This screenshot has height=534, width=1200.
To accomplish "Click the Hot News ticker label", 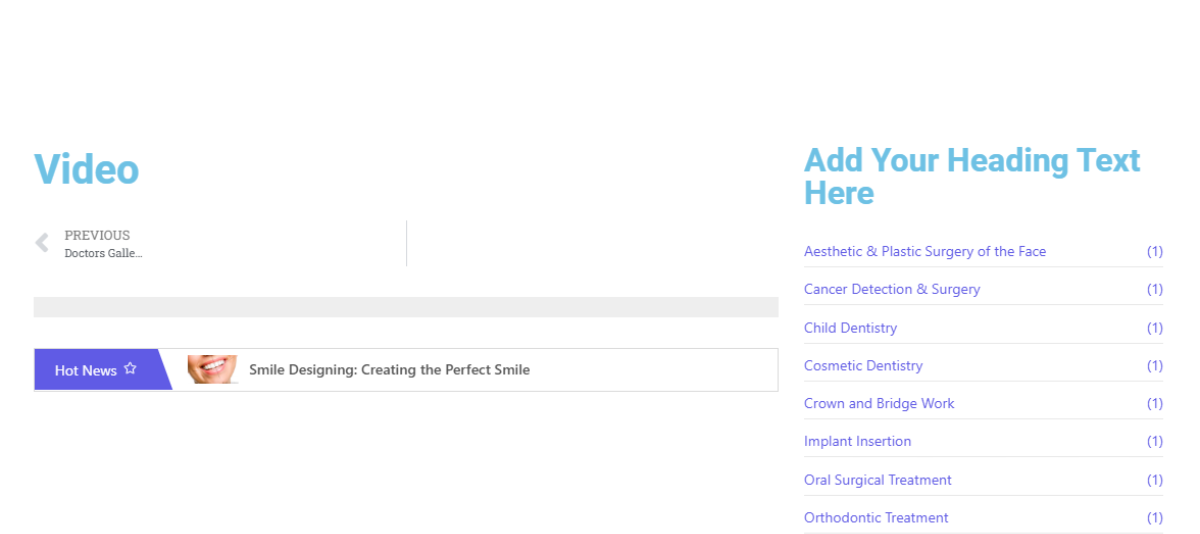I will [x=86, y=370].
